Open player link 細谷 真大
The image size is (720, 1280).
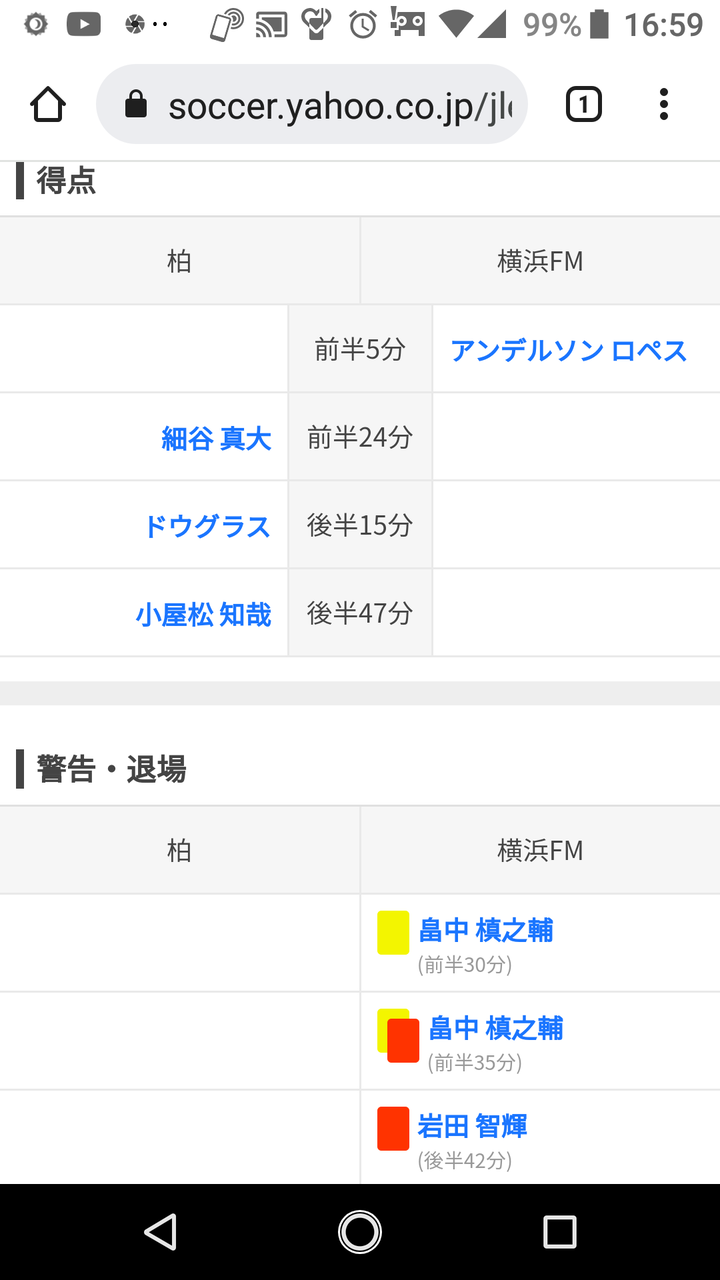216,438
